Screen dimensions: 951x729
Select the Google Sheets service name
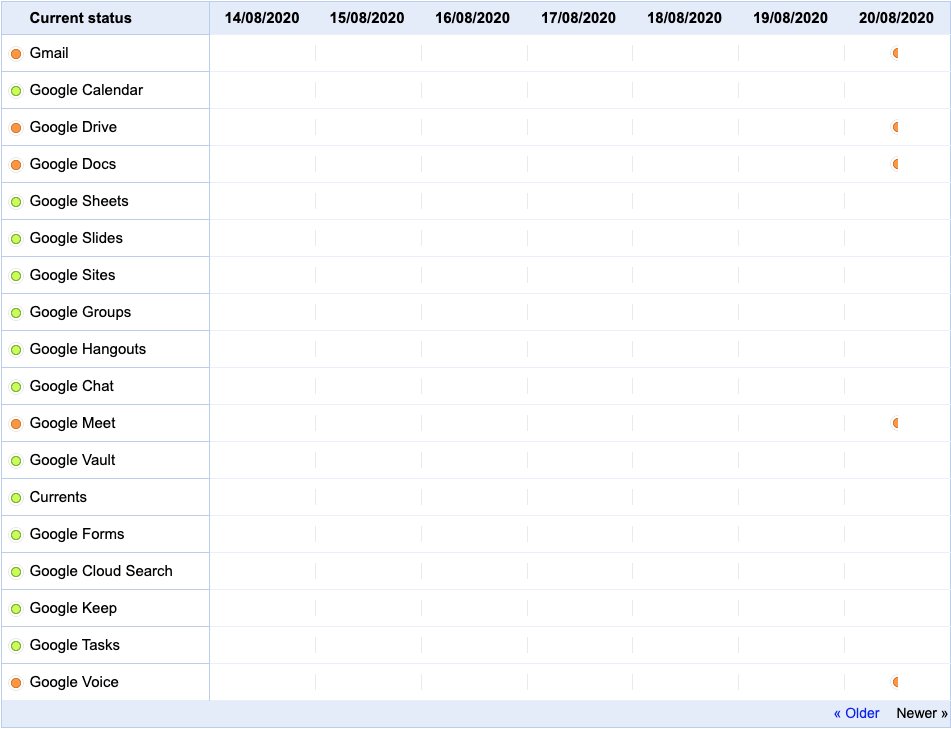coord(79,201)
